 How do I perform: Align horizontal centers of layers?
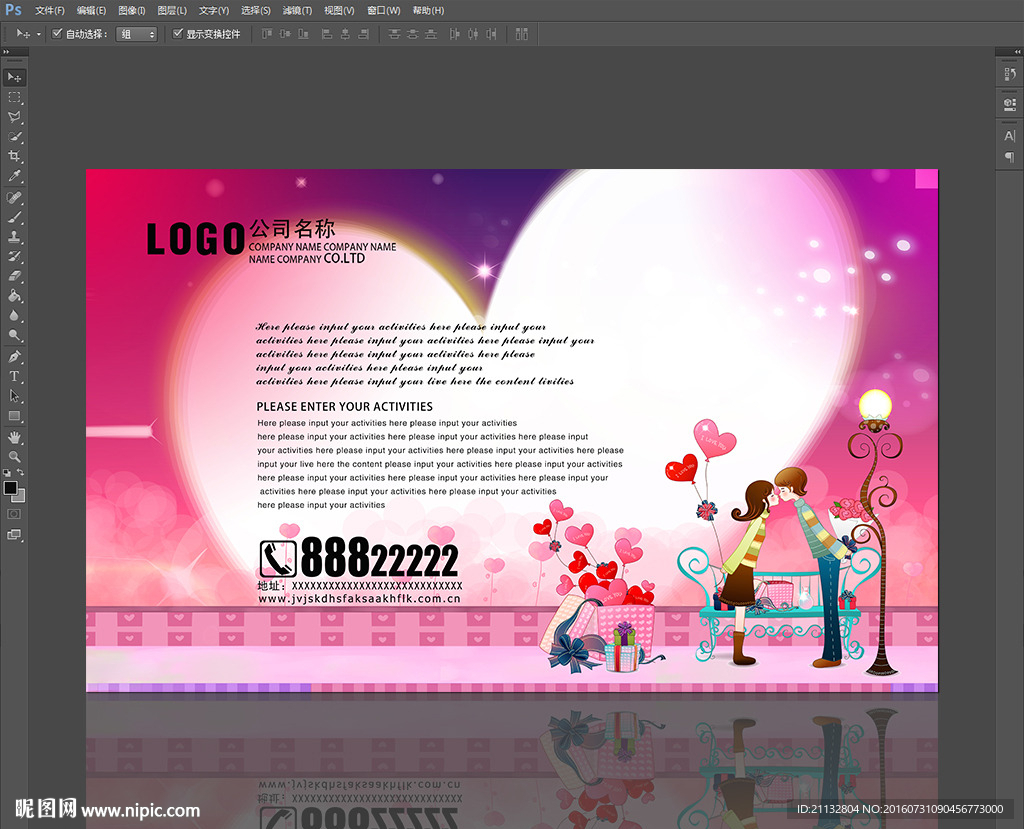[345, 33]
